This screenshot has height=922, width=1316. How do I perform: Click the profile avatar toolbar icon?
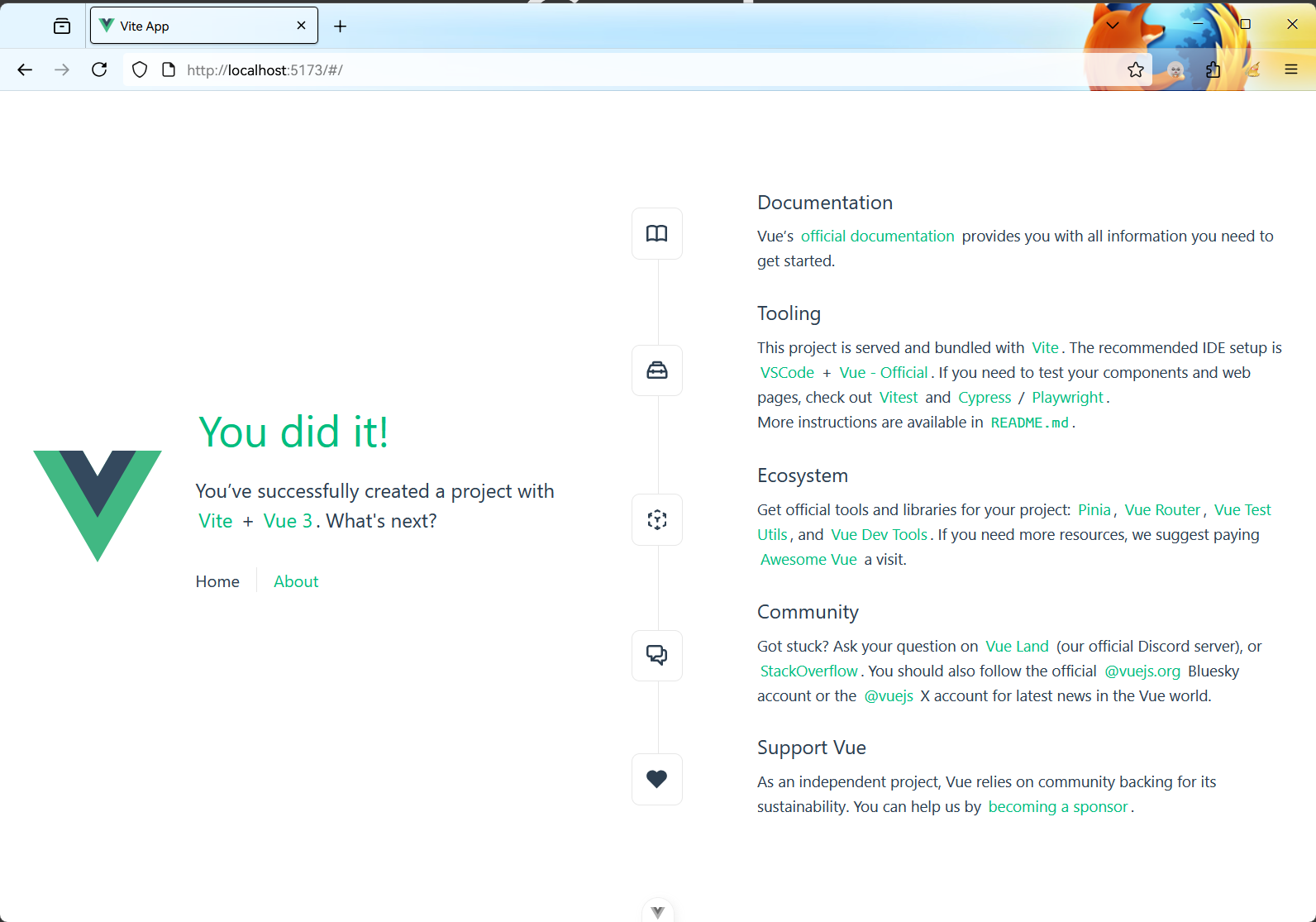[1175, 69]
